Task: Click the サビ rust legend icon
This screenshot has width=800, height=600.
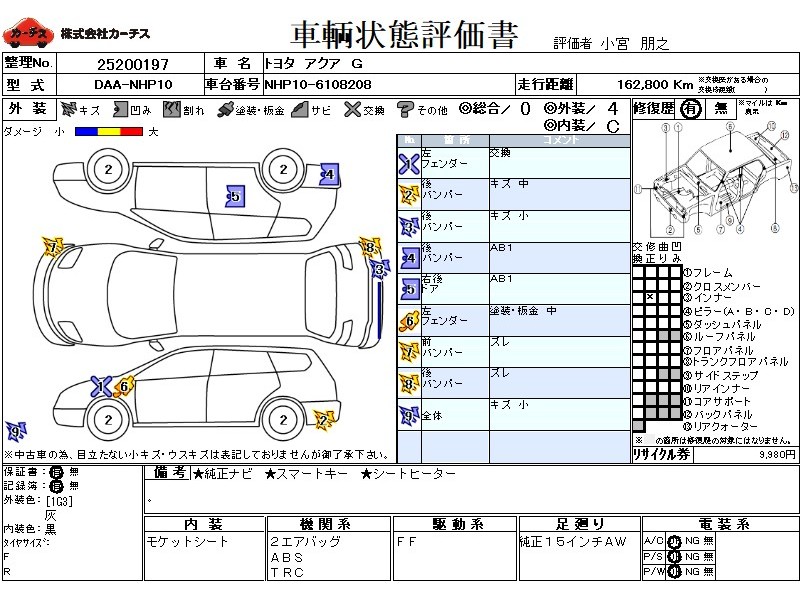Action: pos(298,110)
